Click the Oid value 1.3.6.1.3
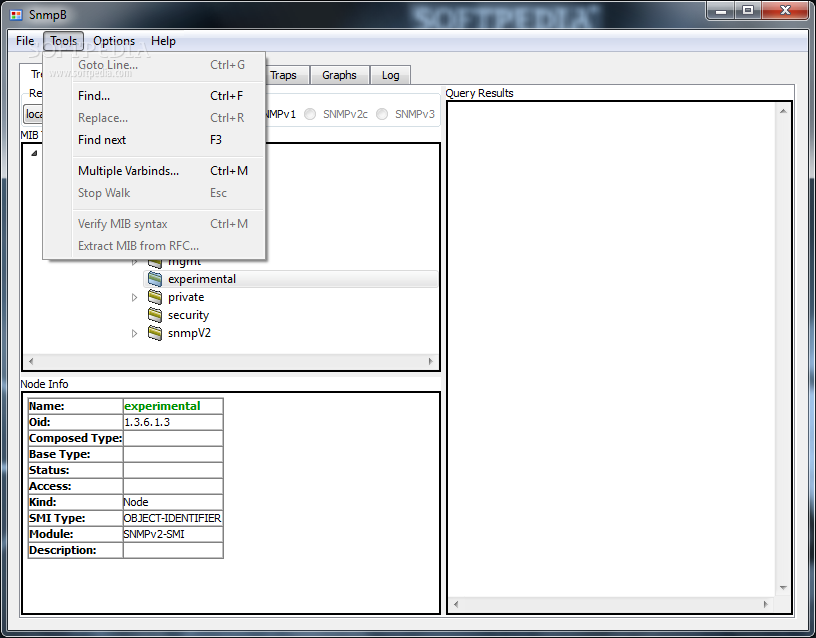The height and width of the screenshot is (638, 816). point(147,422)
